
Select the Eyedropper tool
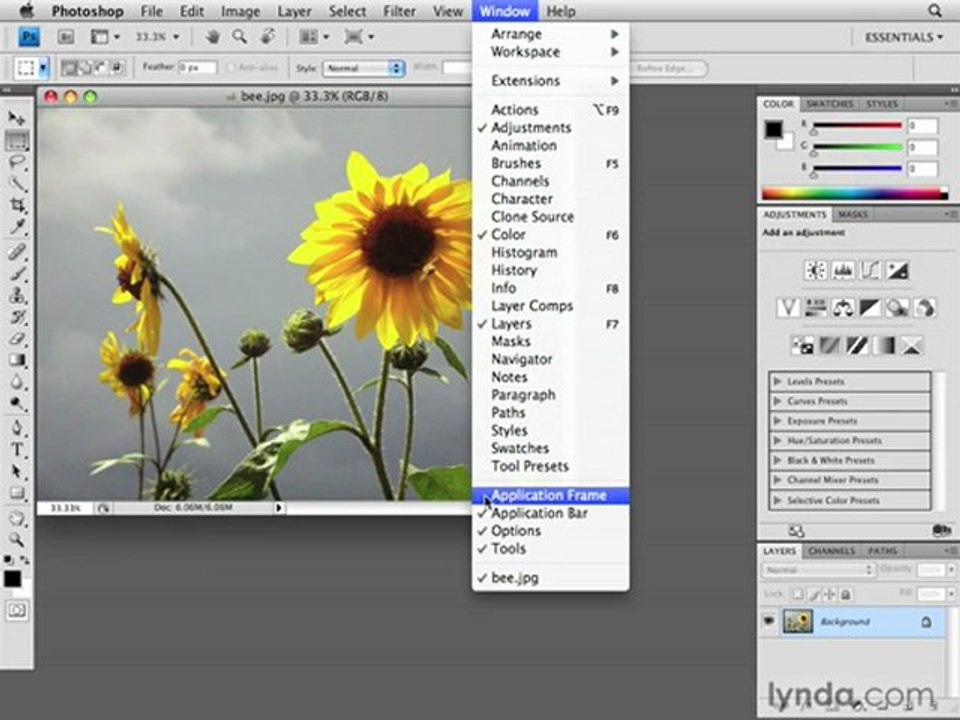click(x=17, y=227)
